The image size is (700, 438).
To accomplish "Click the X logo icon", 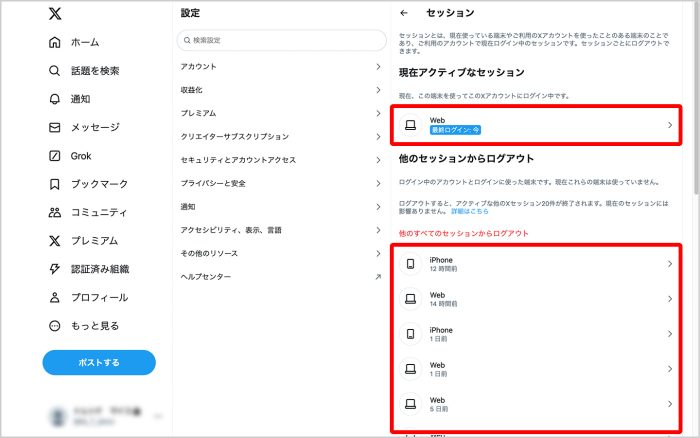I will 55,14.
